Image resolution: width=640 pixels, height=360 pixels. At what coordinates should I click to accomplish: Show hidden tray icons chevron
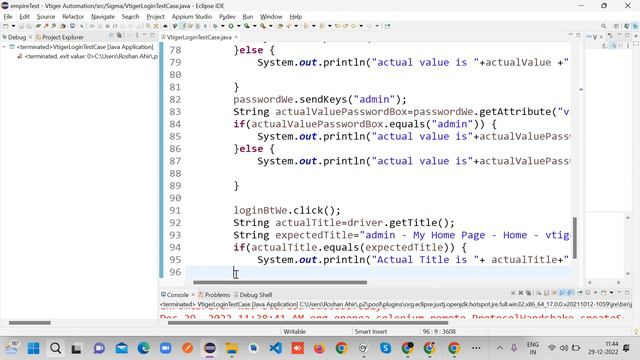[x=500, y=348]
